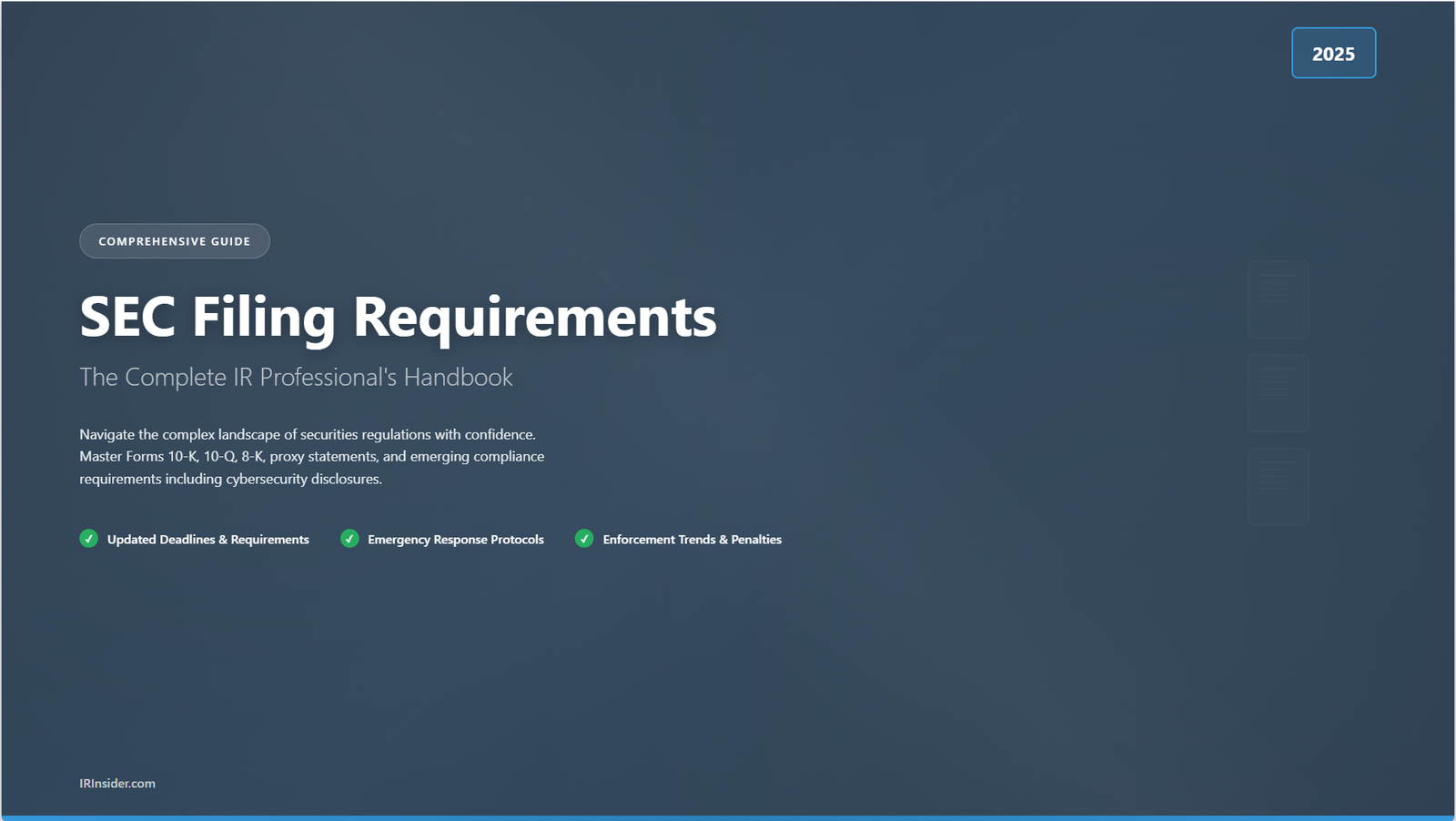Select the 2025 year badge

(x=1333, y=54)
